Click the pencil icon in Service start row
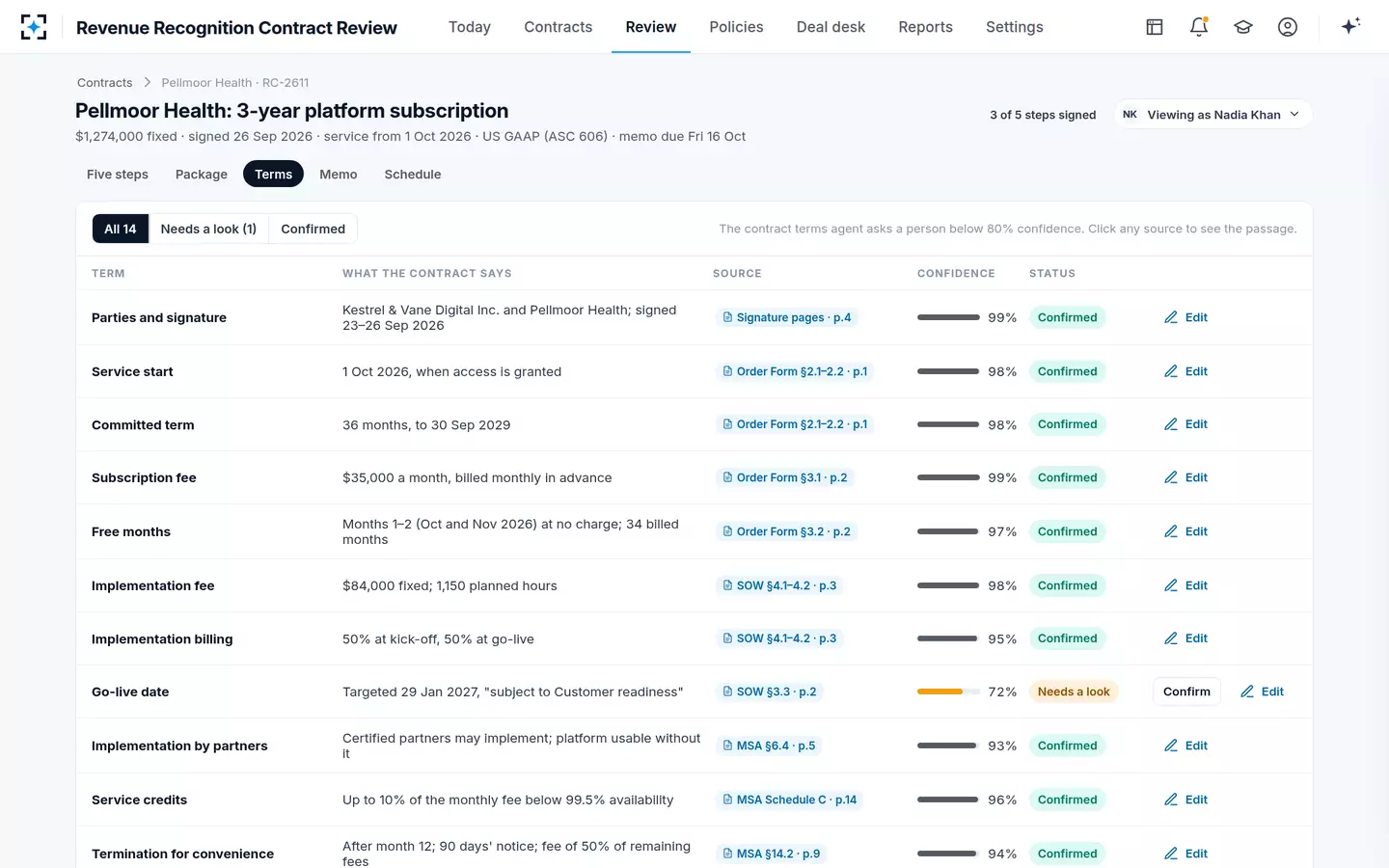Viewport: 1389px width, 868px height. click(1171, 371)
